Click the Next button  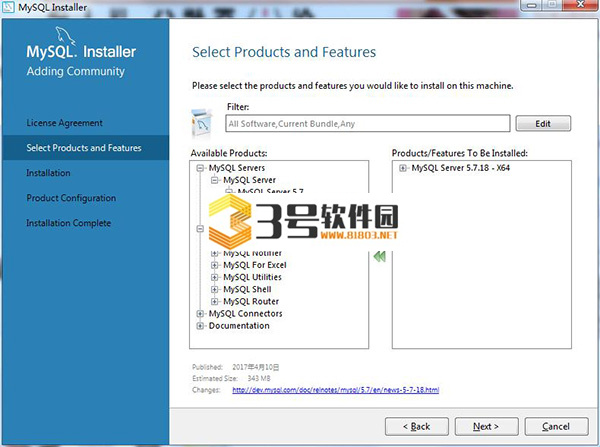point(486,426)
